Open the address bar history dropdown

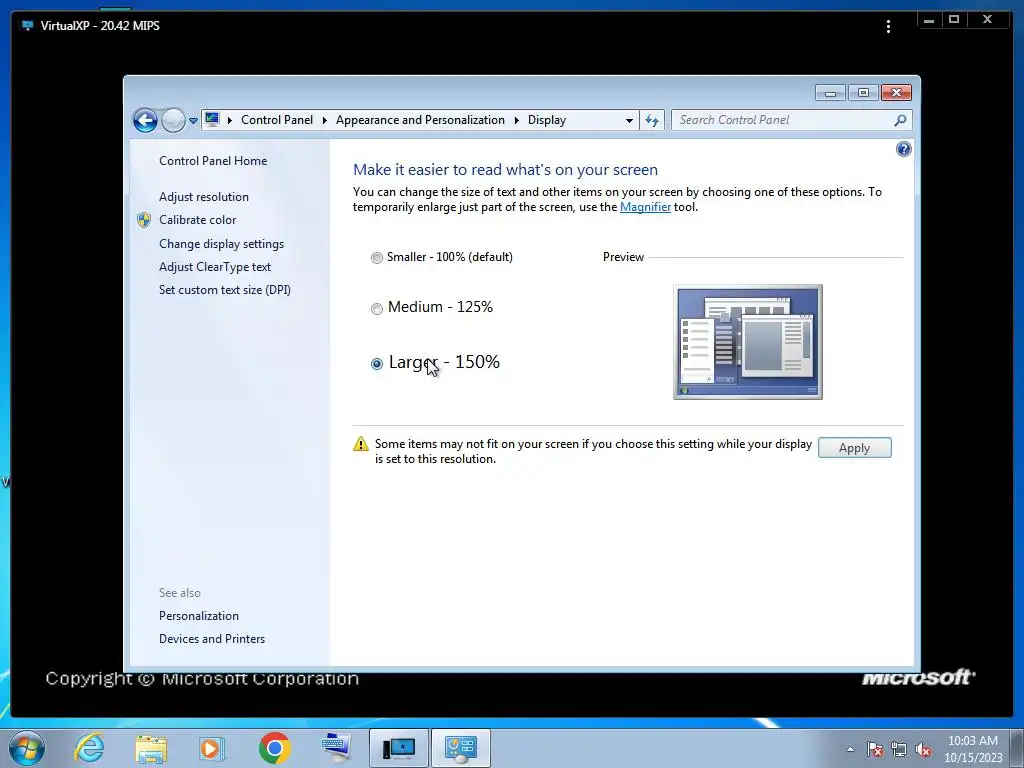pos(629,121)
